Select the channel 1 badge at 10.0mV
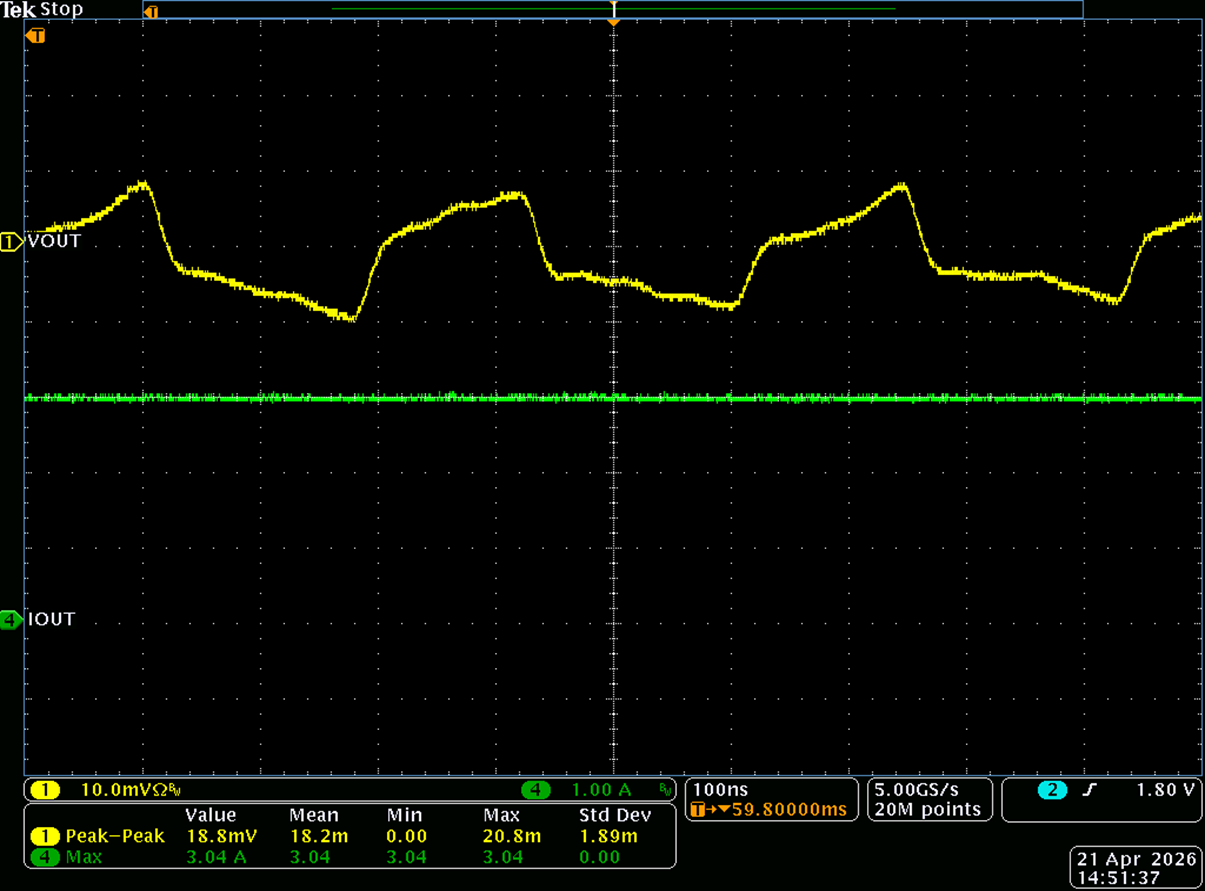The image size is (1205, 891). point(45,790)
